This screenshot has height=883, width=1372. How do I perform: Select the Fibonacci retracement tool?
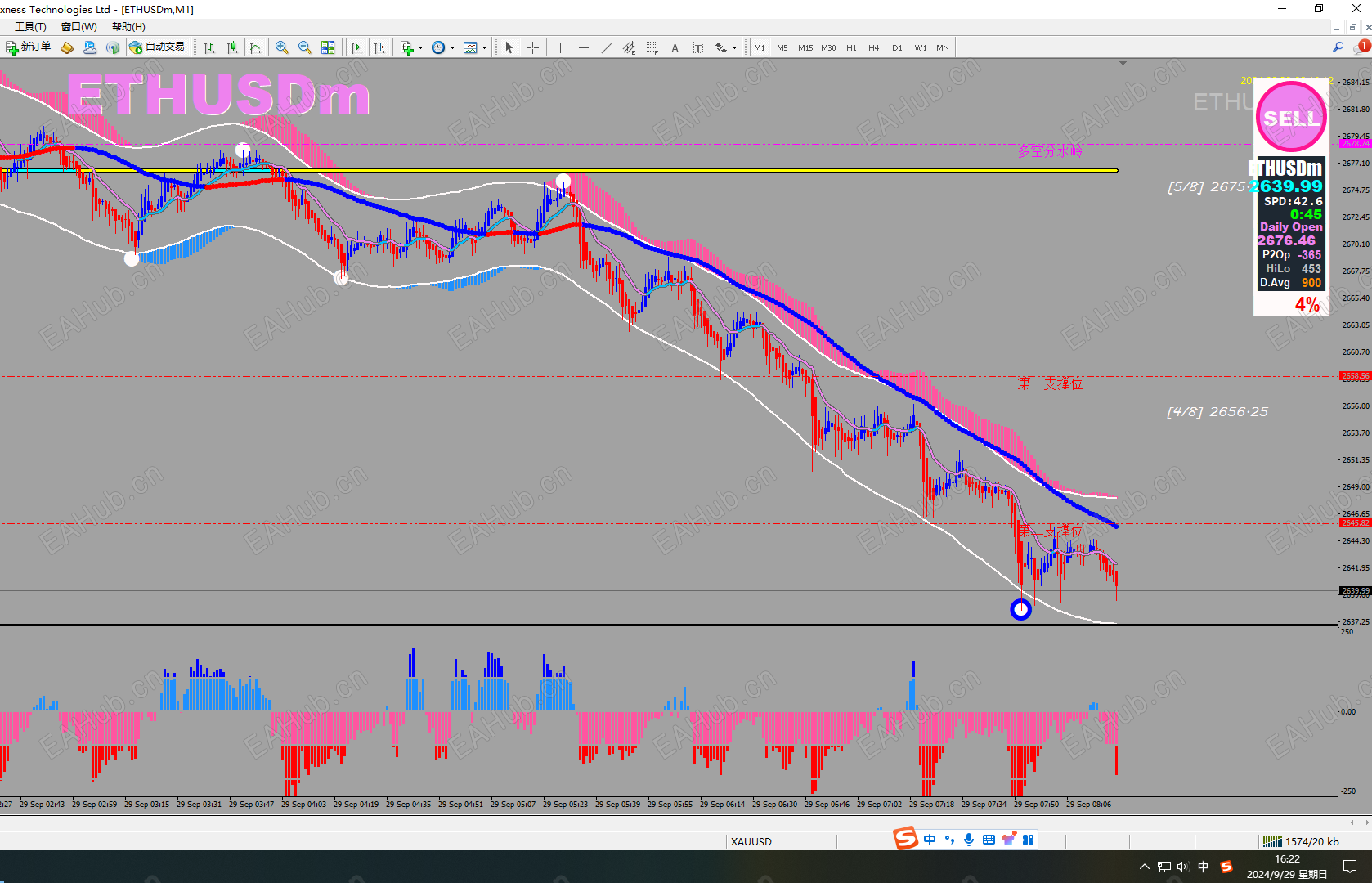[x=652, y=47]
